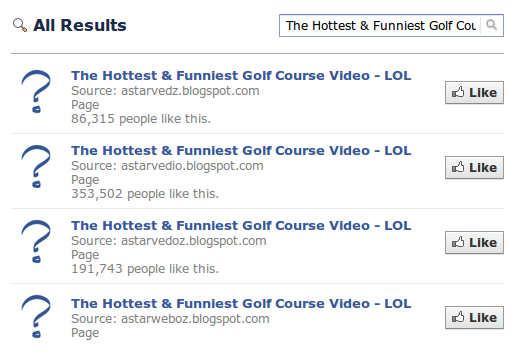
Task: Click question mark thumbnail for astarvedio result
Action: pyautogui.click(x=36, y=166)
